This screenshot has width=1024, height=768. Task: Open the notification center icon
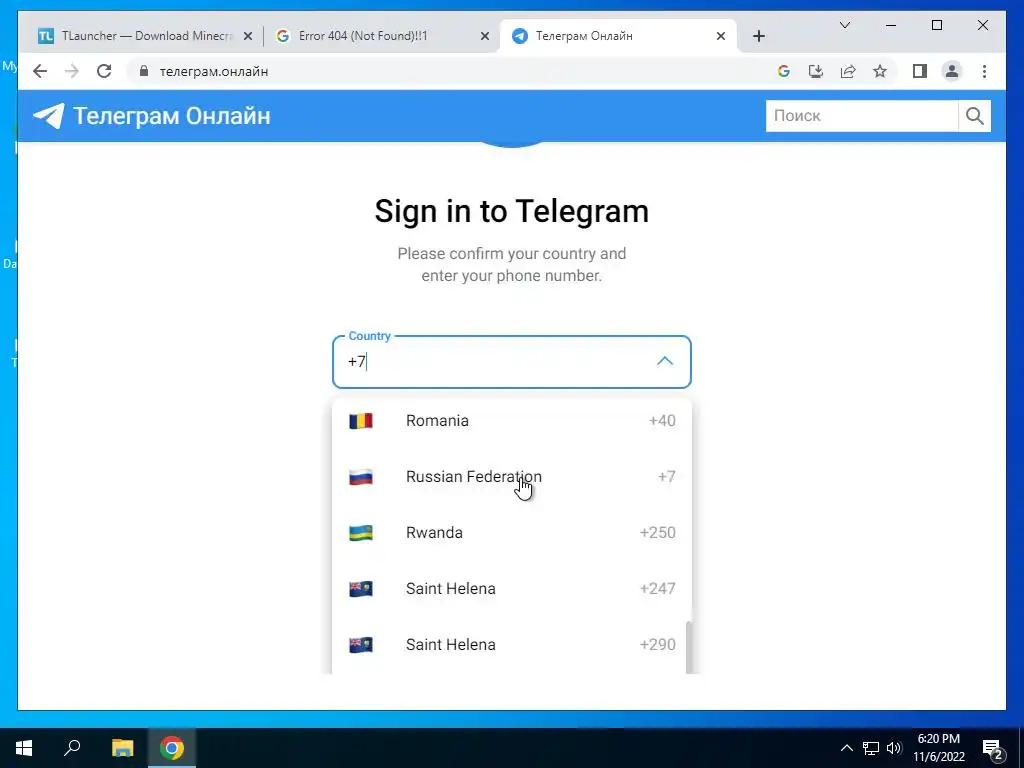tap(992, 748)
